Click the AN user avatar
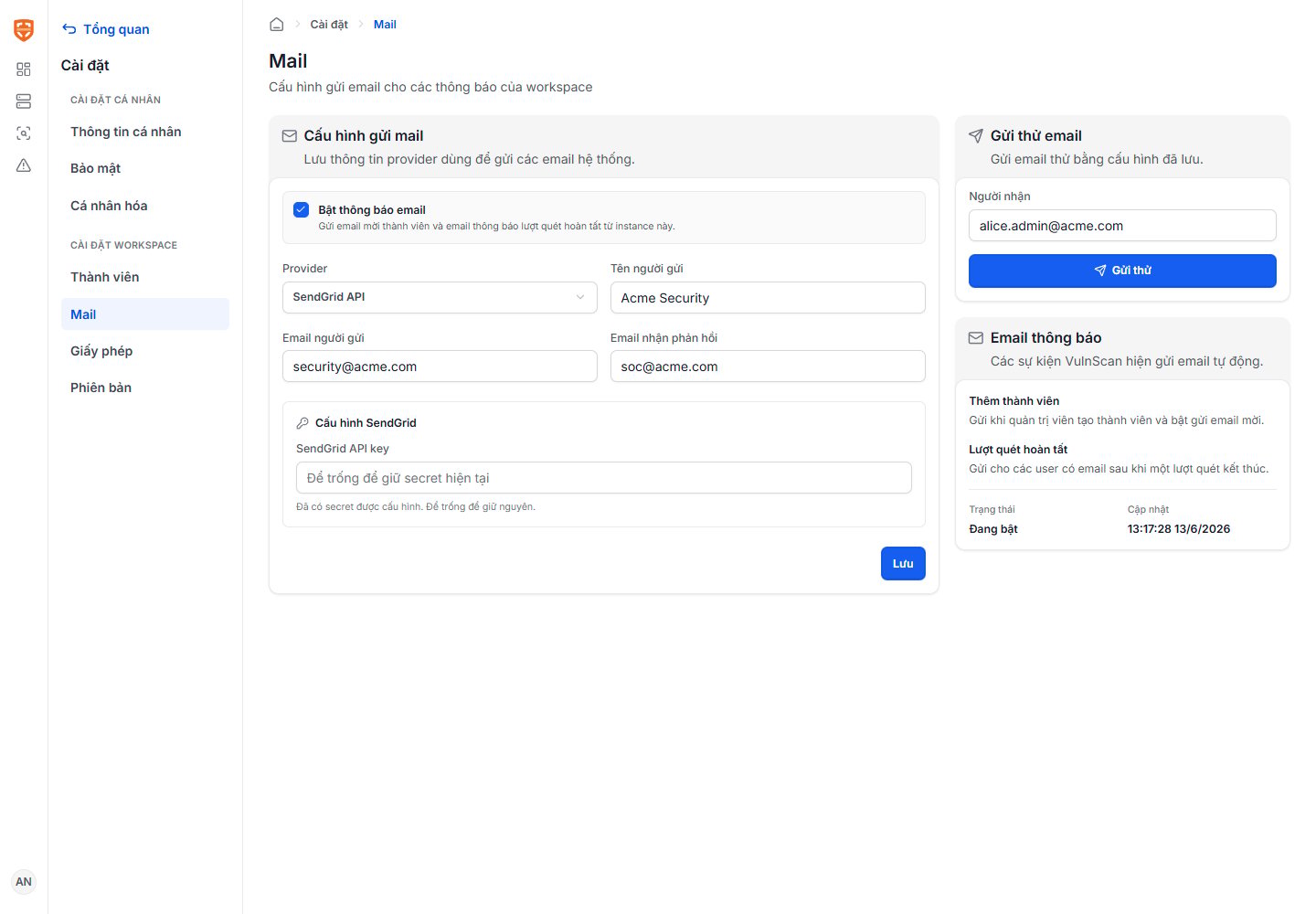This screenshot has width=1316, height=914. 24,882
